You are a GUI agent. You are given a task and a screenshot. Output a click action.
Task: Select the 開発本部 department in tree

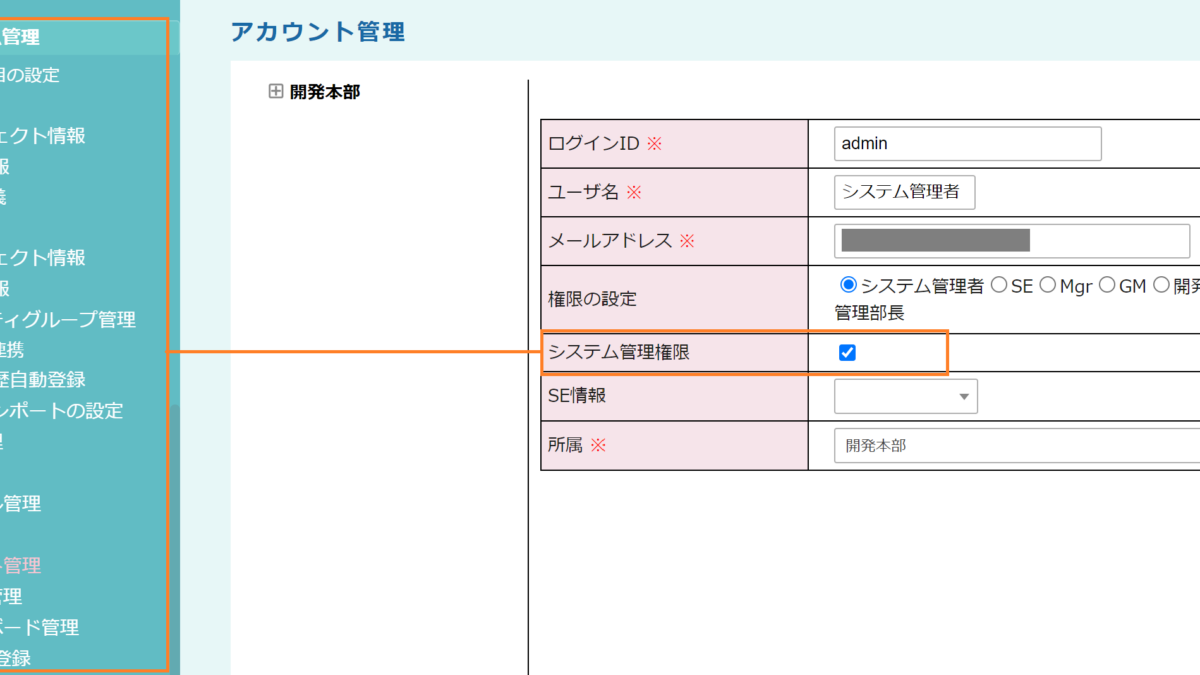coord(324,92)
